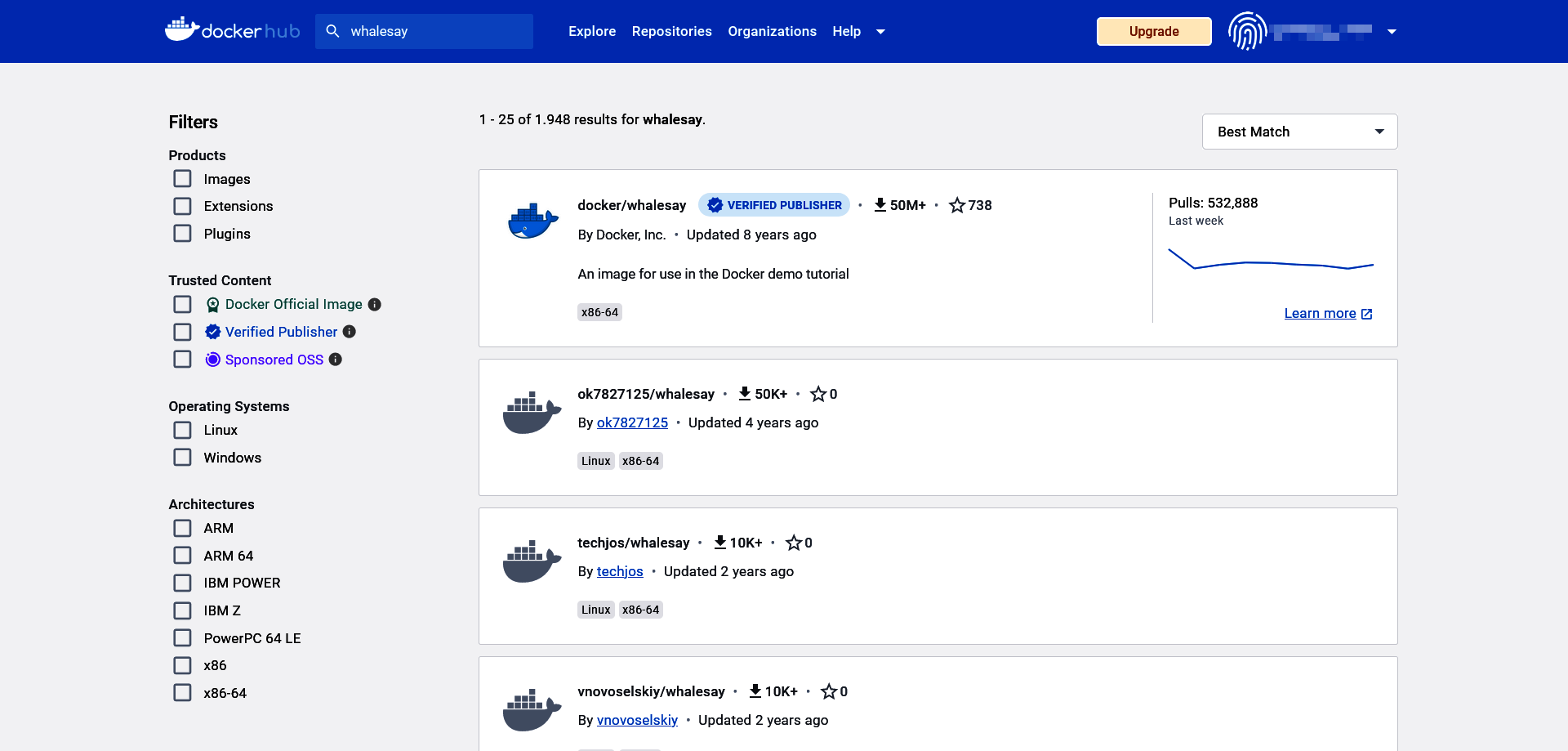The width and height of the screenshot is (1568, 751).
Task: Check the Linux operating system filter
Action: click(181, 430)
